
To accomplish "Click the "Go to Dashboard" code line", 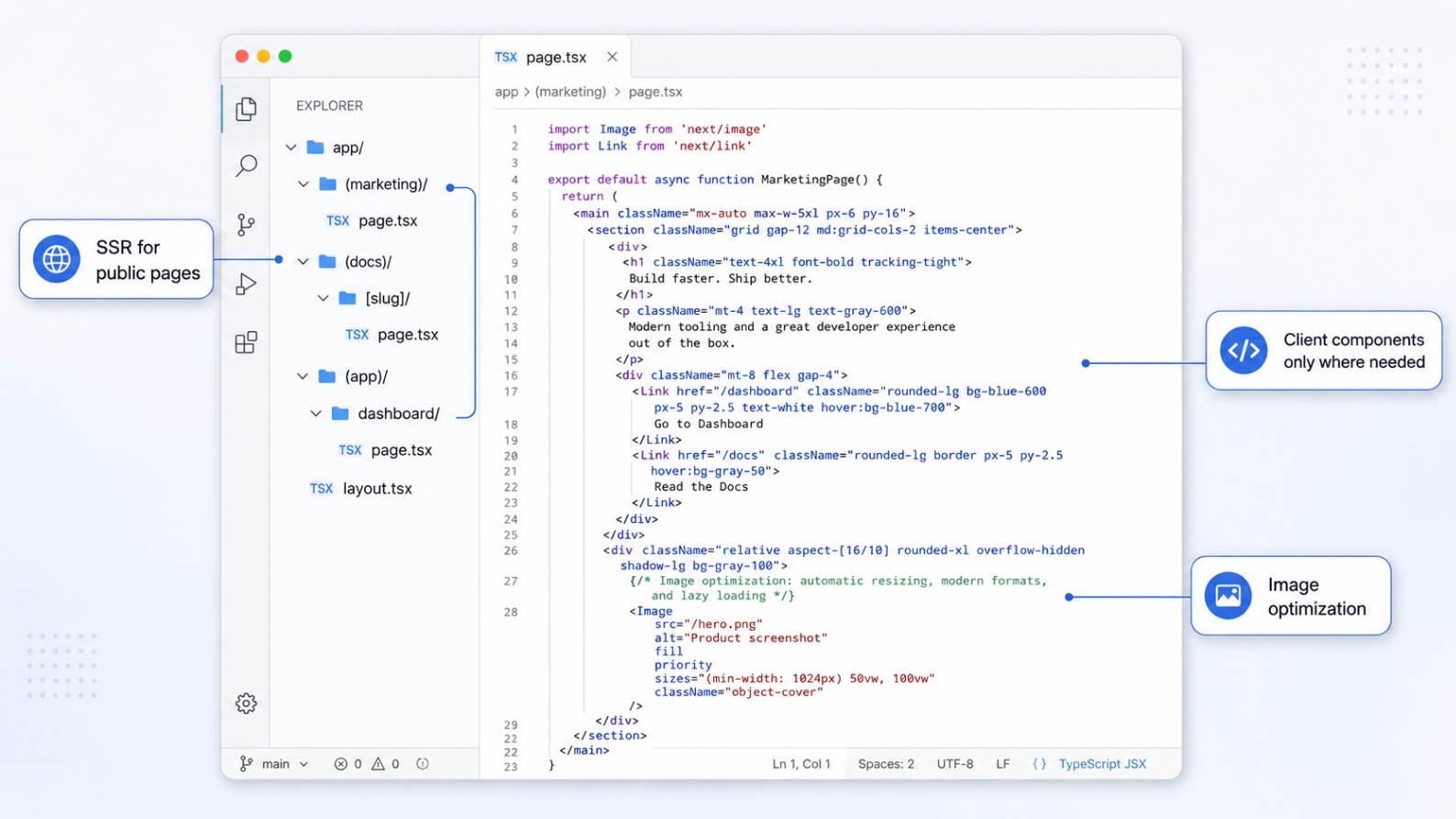I will coord(709,424).
